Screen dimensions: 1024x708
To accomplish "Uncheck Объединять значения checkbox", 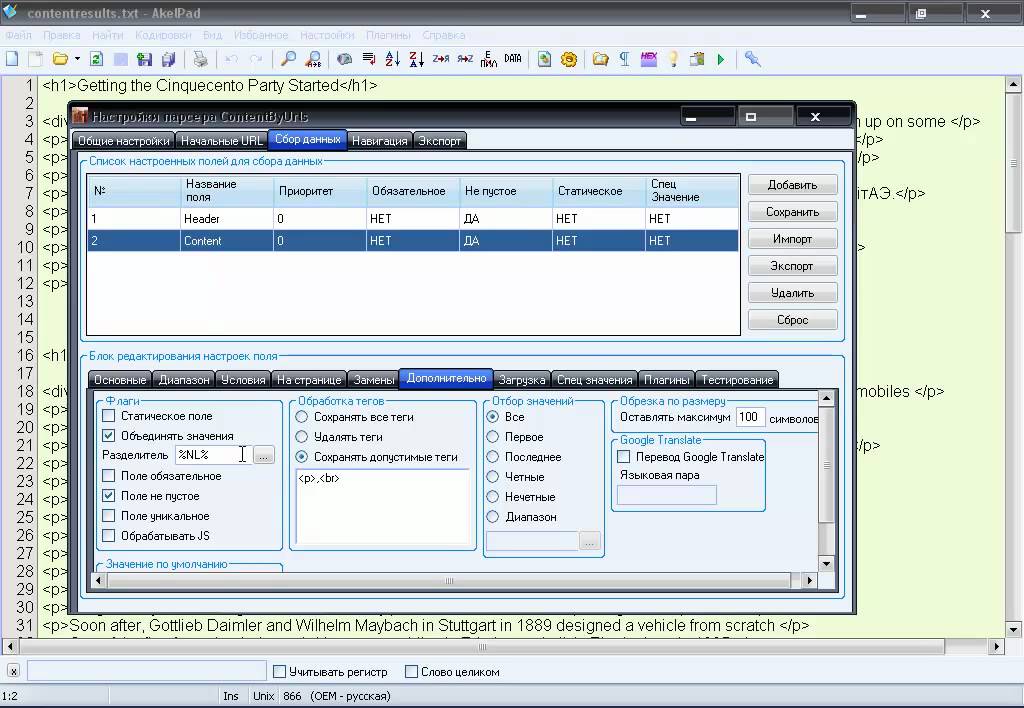I will coord(108,436).
